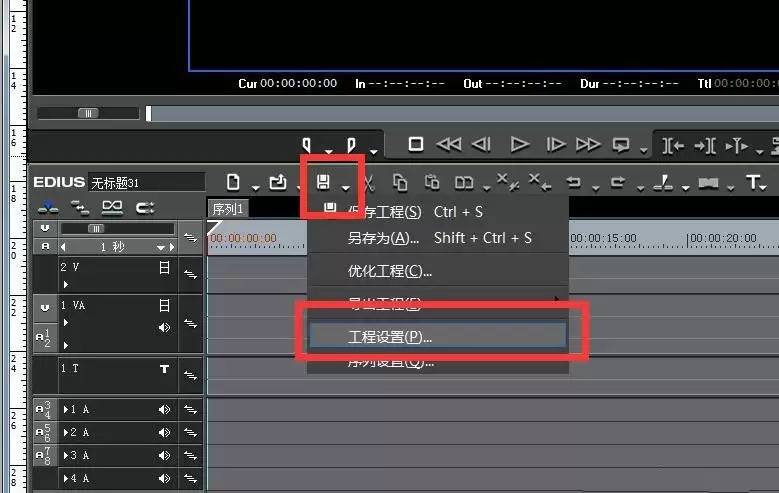This screenshot has height=493, width=779.
Task: Click the timeline zoom scale slider
Action: click(x=96, y=229)
